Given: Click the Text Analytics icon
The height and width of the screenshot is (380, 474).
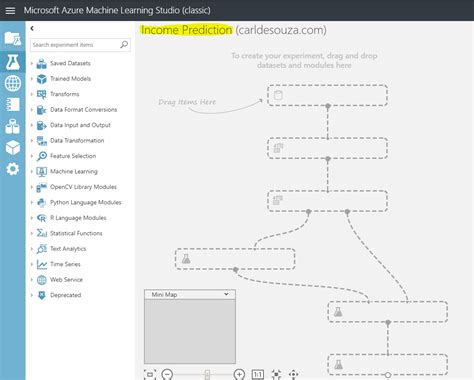Looking at the screenshot, I should (41, 249).
